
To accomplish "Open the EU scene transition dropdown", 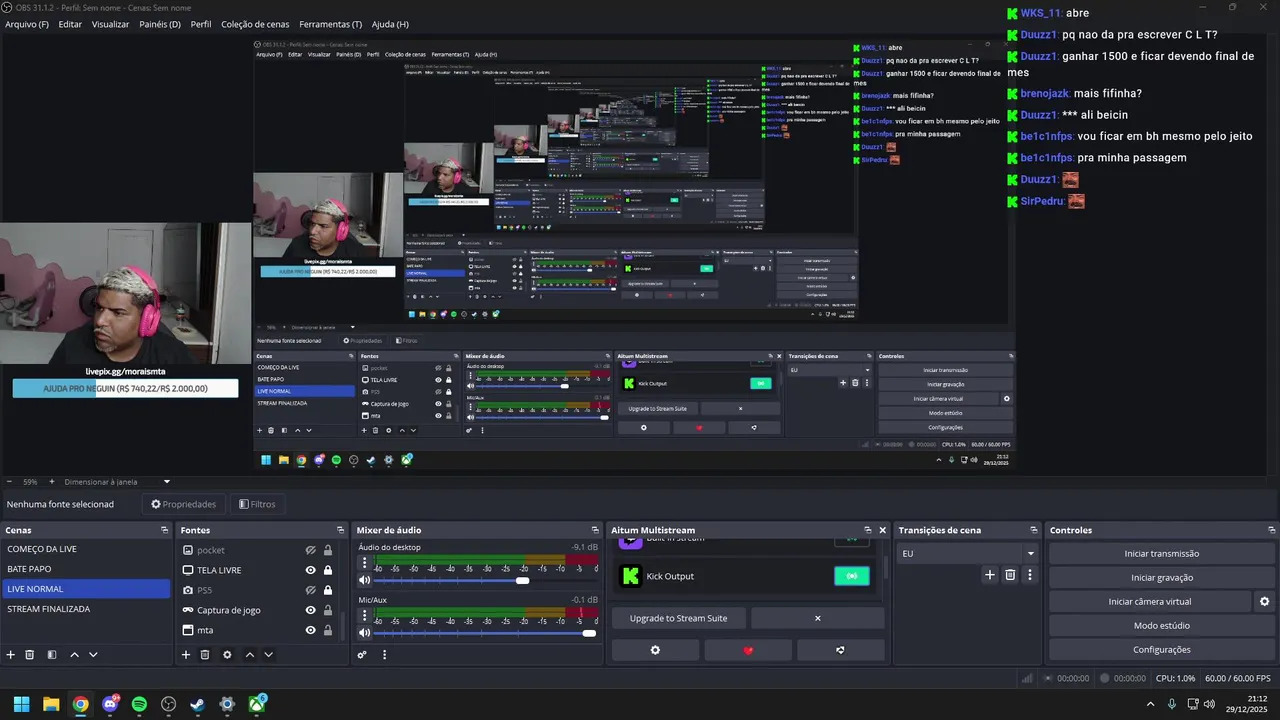I will (968, 553).
